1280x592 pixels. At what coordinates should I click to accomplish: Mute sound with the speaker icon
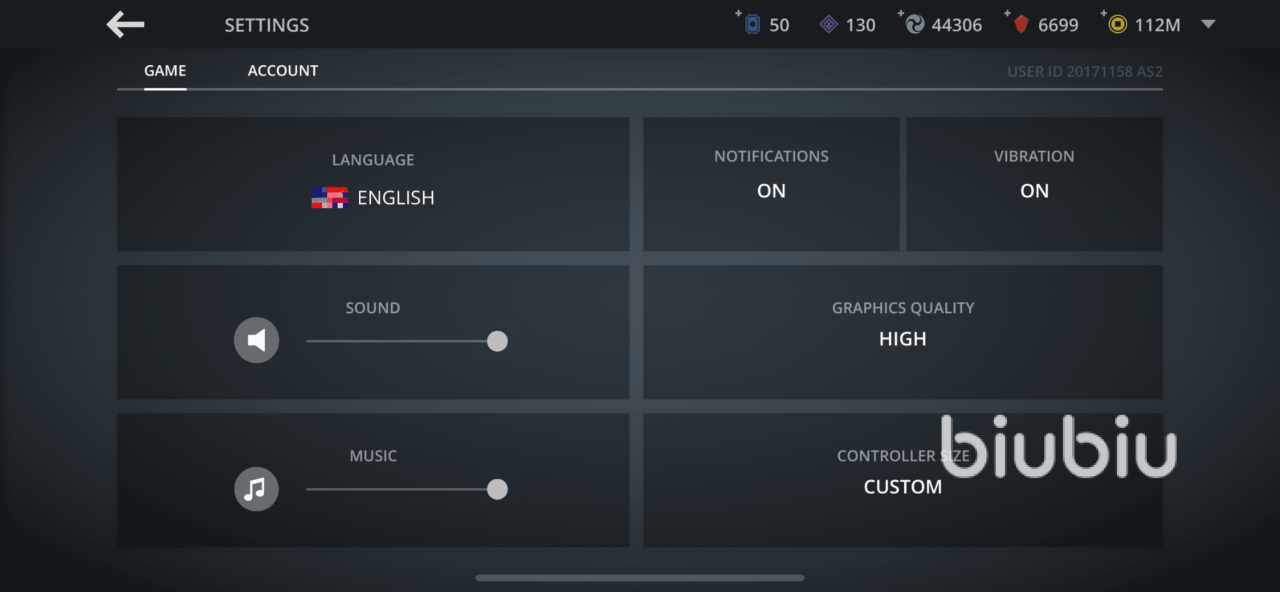256,341
